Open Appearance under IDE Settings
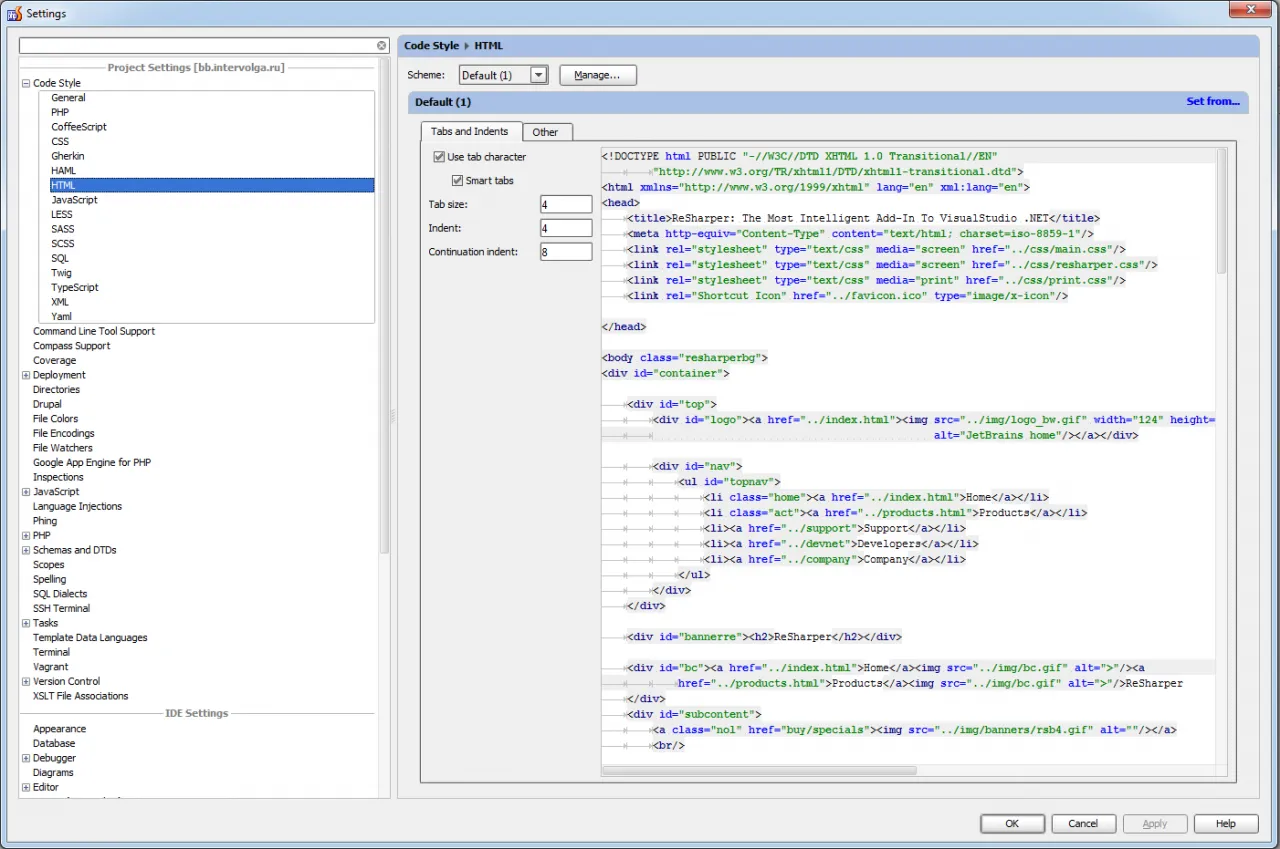This screenshot has width=1280, height=849. [x=59, y=729]
